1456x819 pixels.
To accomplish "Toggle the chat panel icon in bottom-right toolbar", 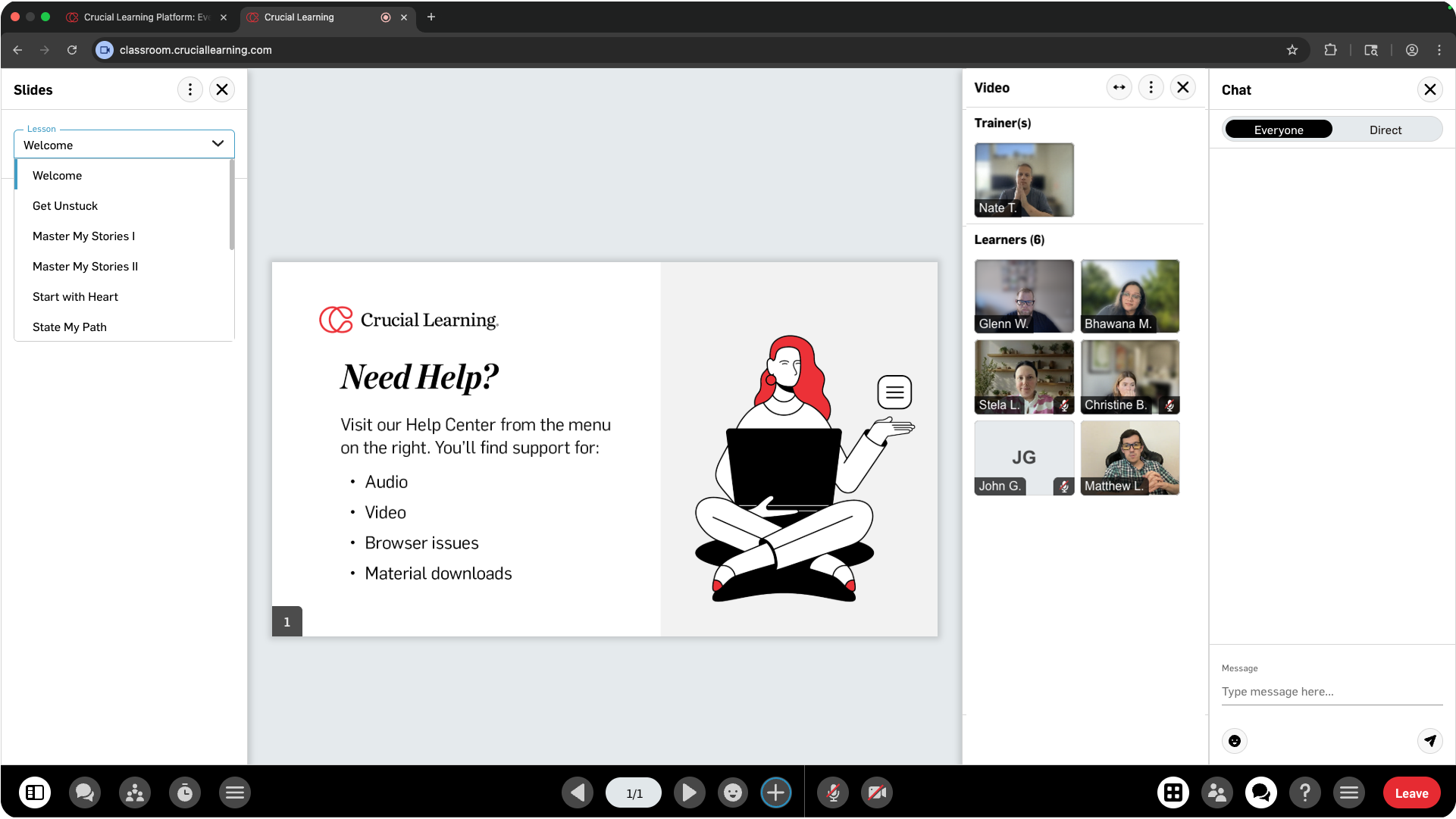I will [1261, 792].
